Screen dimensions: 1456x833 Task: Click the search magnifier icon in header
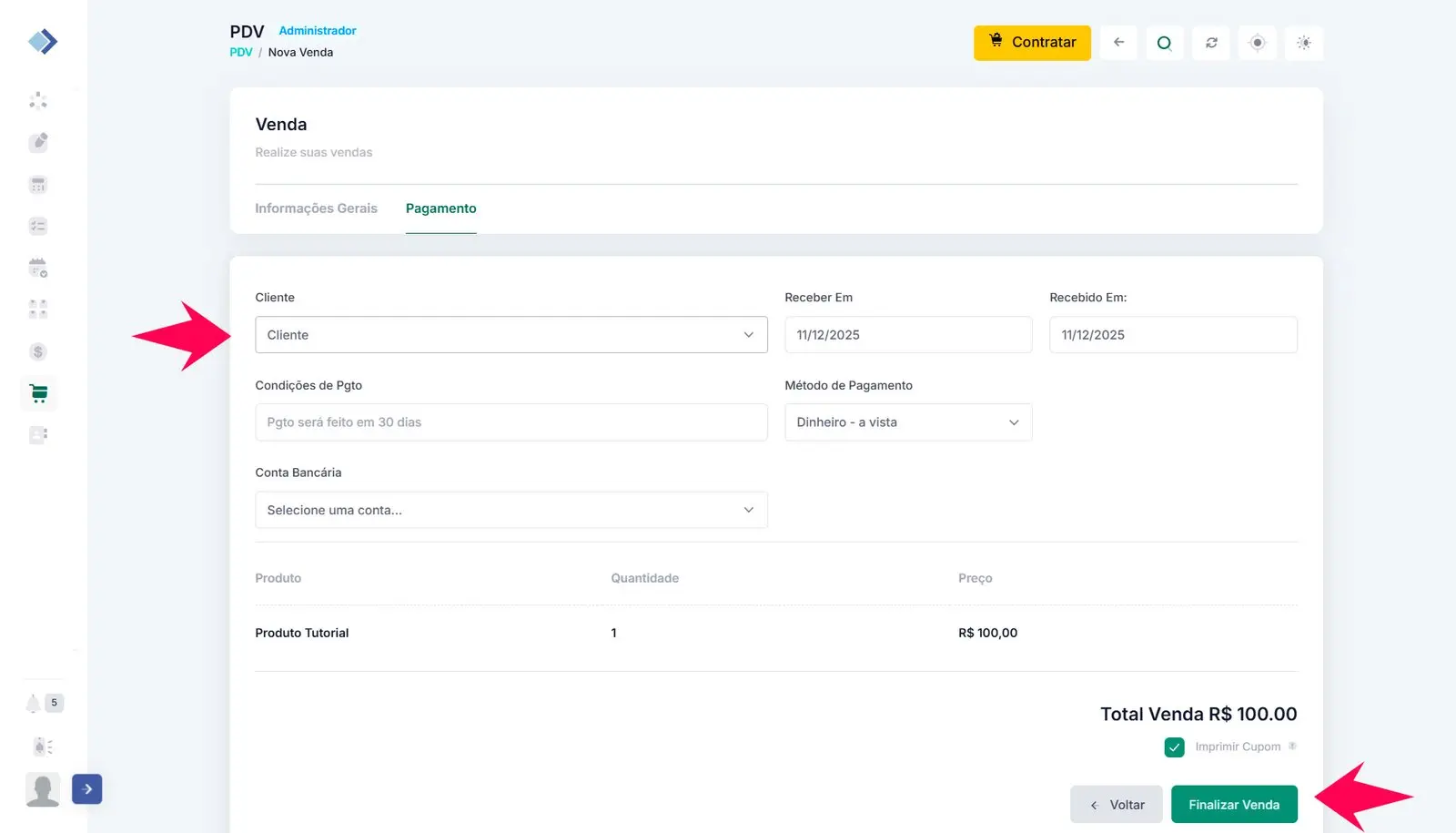(1164, 43)
